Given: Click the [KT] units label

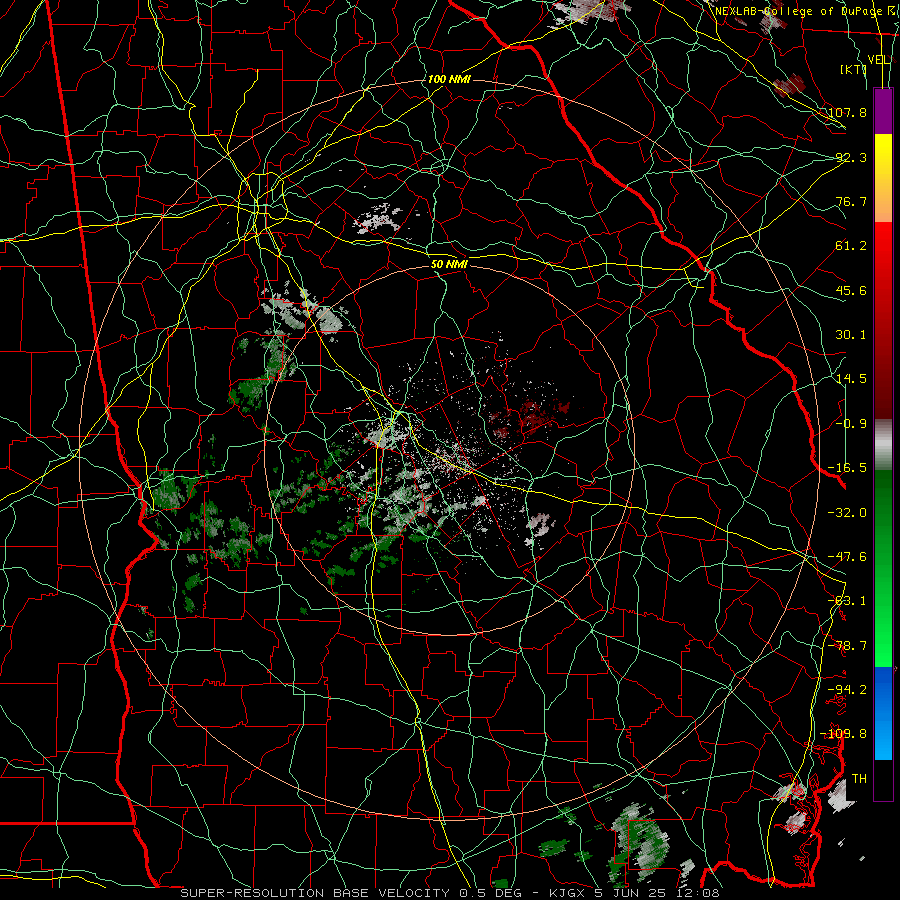Looking at the screenshot, I should point(854,69).
